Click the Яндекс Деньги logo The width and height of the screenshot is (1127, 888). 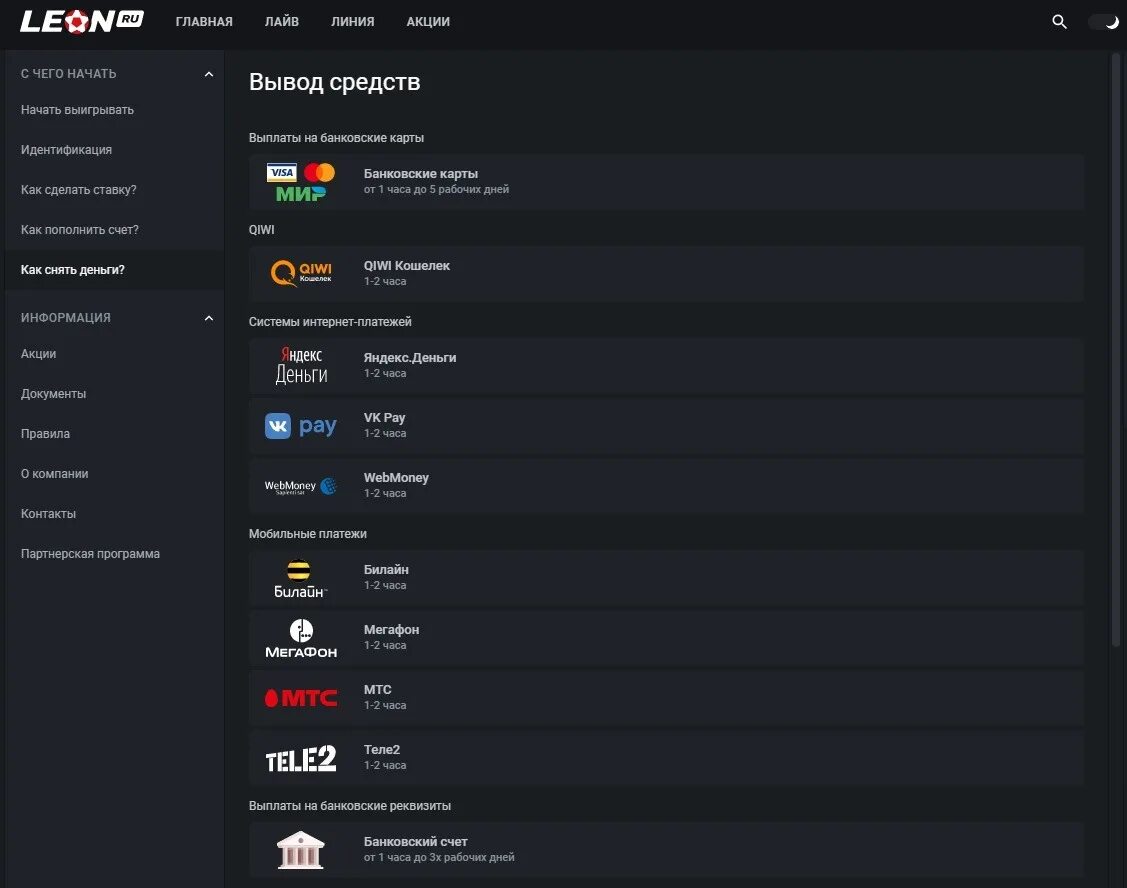[301, 365]
